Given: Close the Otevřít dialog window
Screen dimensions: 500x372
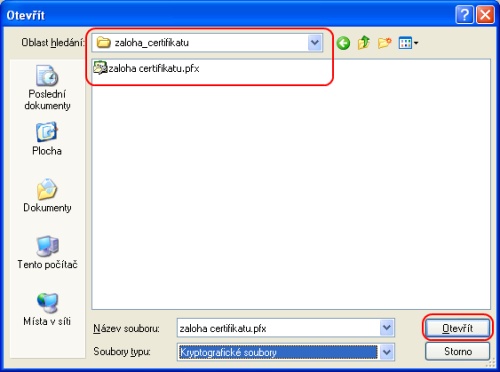Looking at the screenshot, I should [485, 15].
